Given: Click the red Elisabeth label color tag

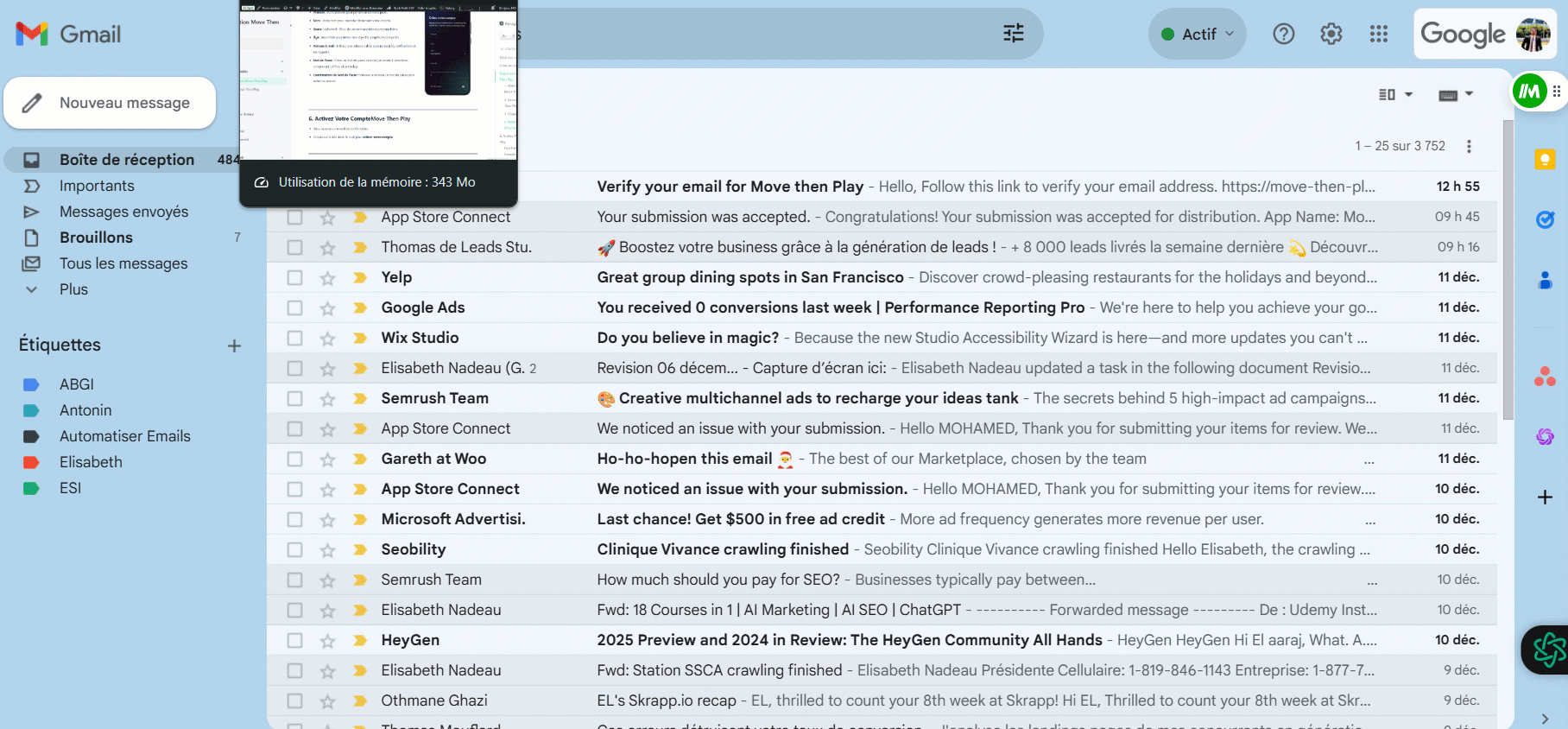Looking at the screenshot, I should (x=31, y=462).
